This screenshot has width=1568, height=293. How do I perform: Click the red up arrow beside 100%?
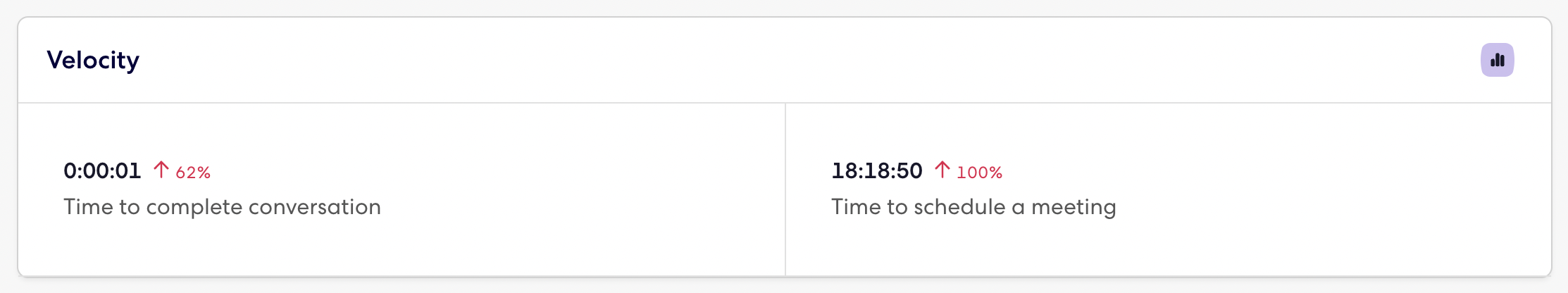(942, 170)
